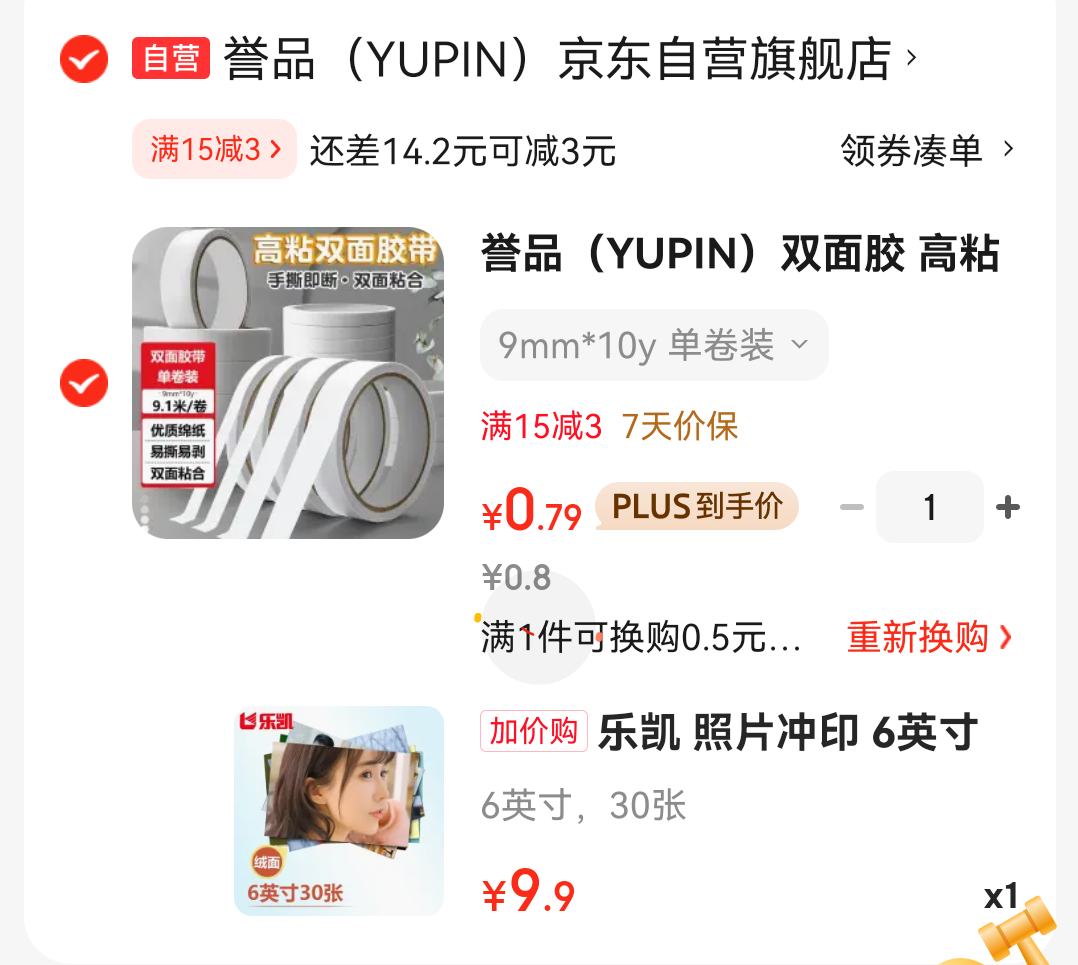The image size is (1078, 965).
Task: Open the double-sided tape product thumbnail
Action: tap(287, 383)
